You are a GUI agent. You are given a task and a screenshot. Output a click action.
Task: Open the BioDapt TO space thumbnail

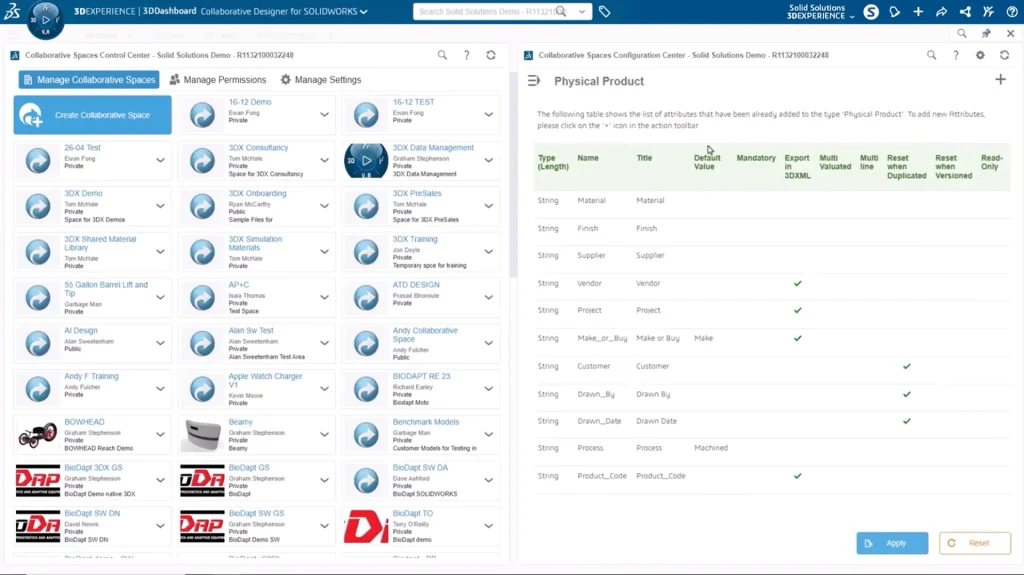(366, 527)
